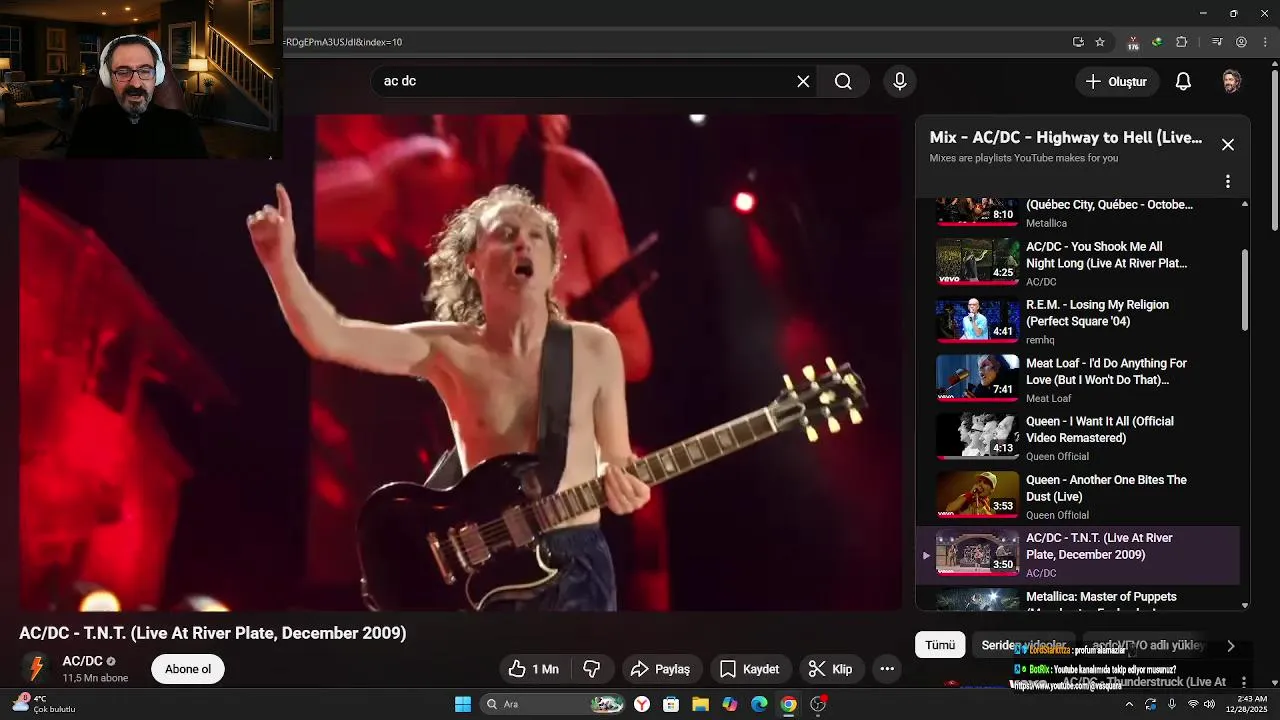The width and height of the screenshot is (1280, 720).
Task: Select AC/DC T.N.T. playlist item thumbnail
Action: [977, 554]
